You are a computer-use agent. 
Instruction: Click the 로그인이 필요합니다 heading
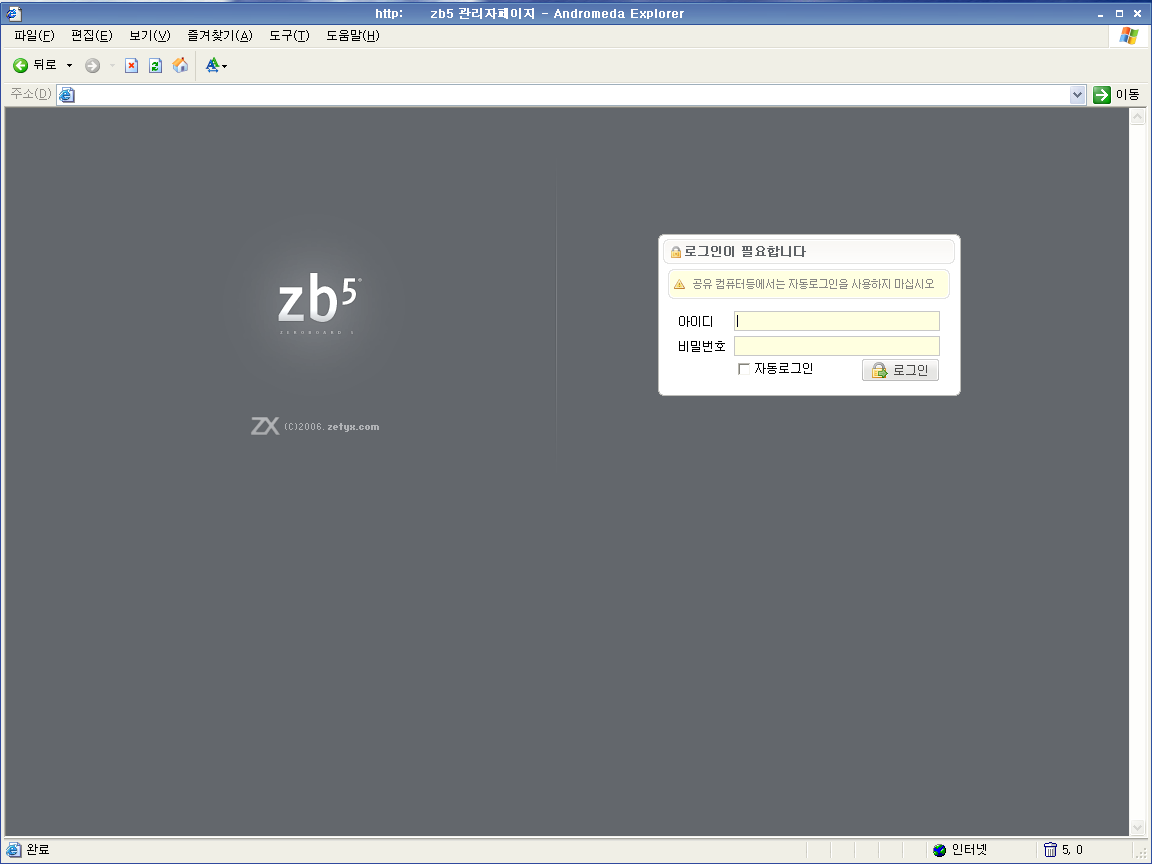[745, 251]
